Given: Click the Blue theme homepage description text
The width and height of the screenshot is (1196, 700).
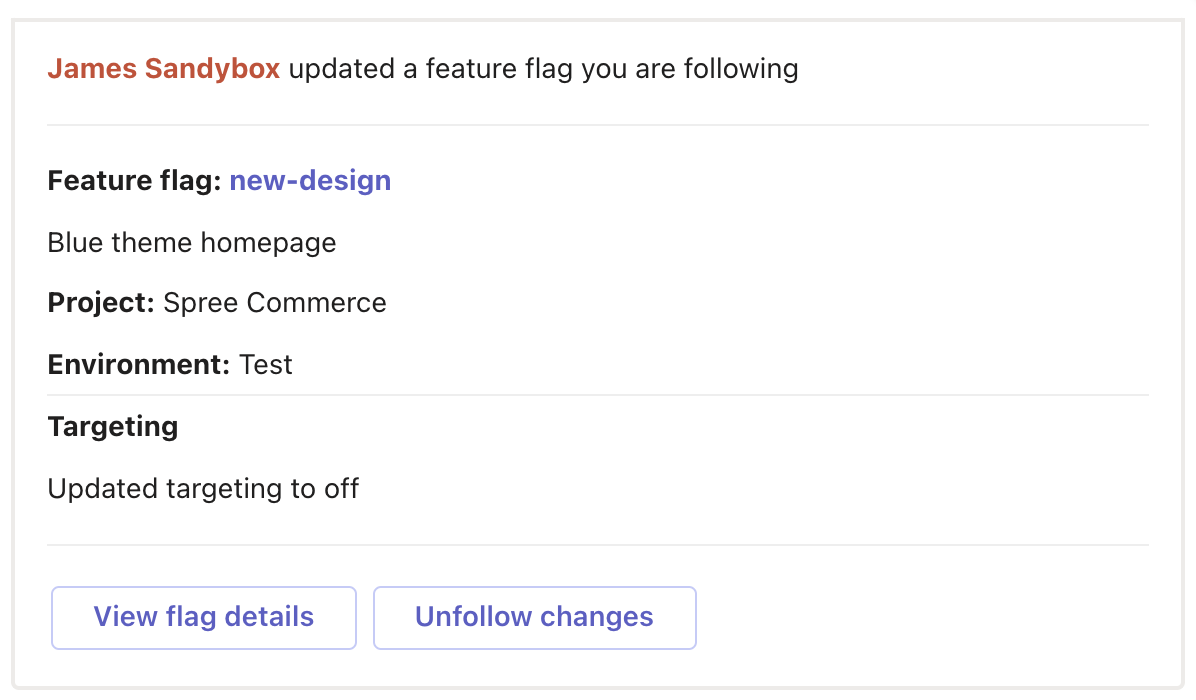Looking at the screenshot, I should (x=191, y=242).
